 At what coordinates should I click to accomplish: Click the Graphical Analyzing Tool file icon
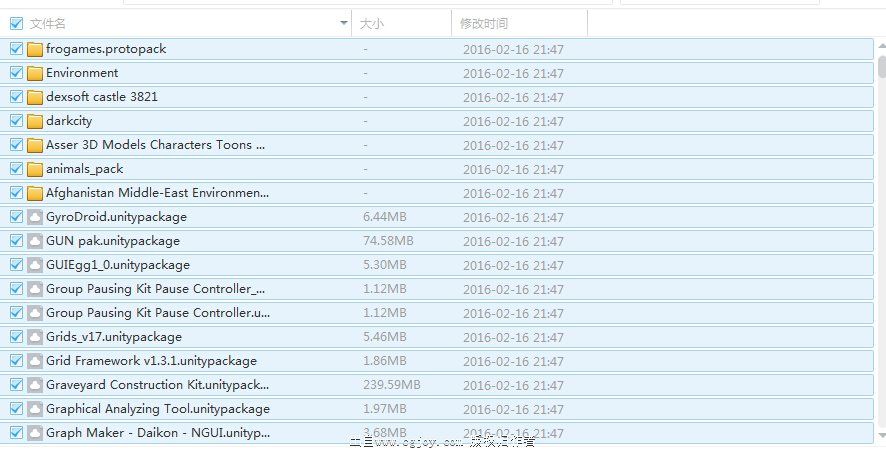34,409
